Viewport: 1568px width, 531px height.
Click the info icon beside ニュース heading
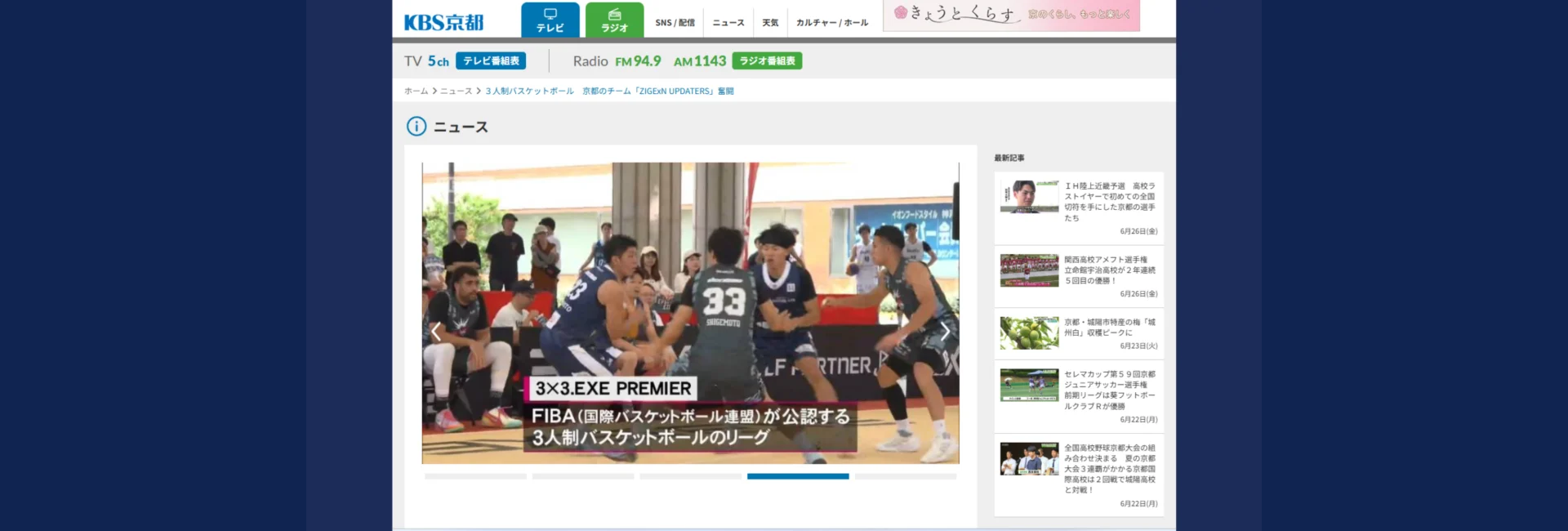click(416, 127)
